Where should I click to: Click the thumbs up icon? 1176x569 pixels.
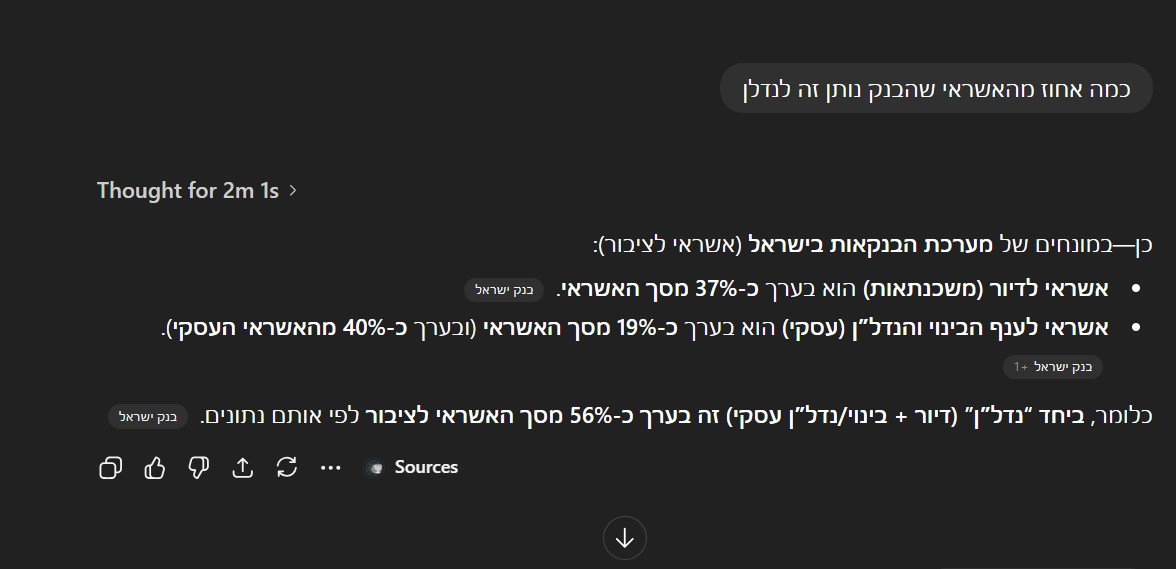pyautogui.click(x=154, y=467)
